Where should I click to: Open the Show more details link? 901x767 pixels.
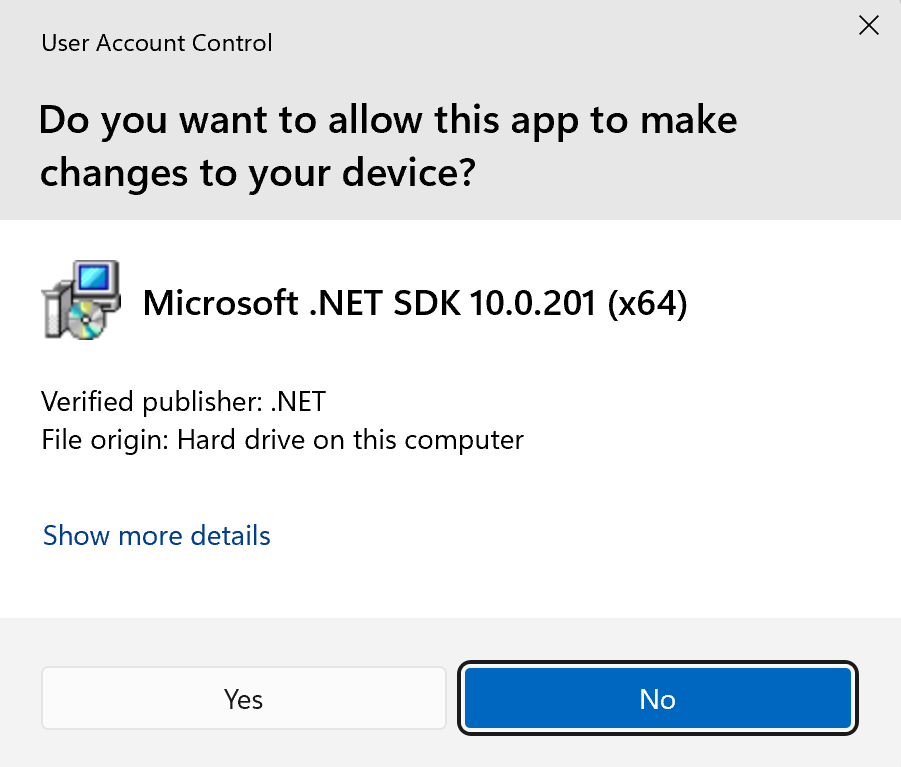[156, 535]
